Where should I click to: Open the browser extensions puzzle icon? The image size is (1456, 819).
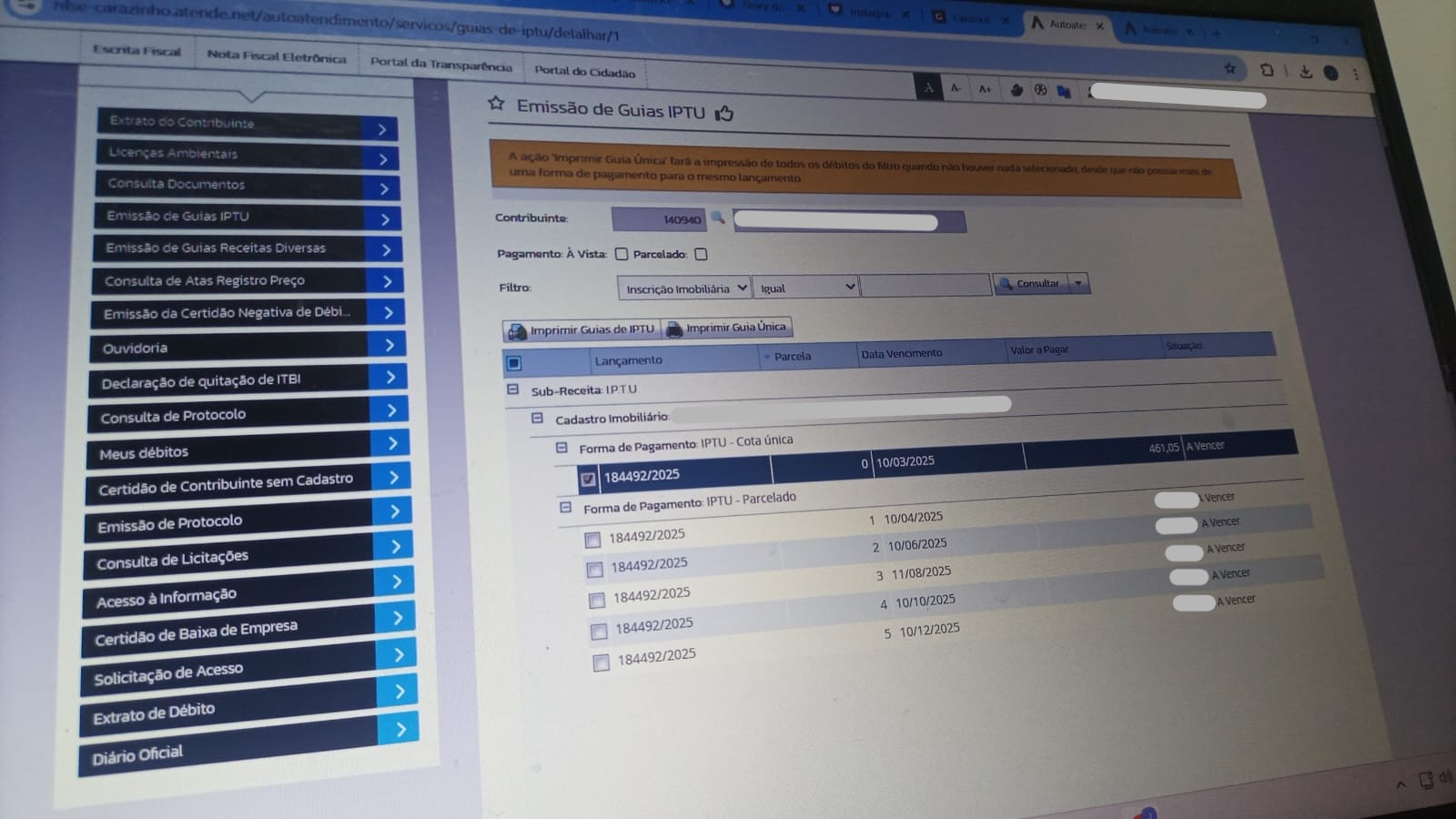click(x=1267, y=70)
